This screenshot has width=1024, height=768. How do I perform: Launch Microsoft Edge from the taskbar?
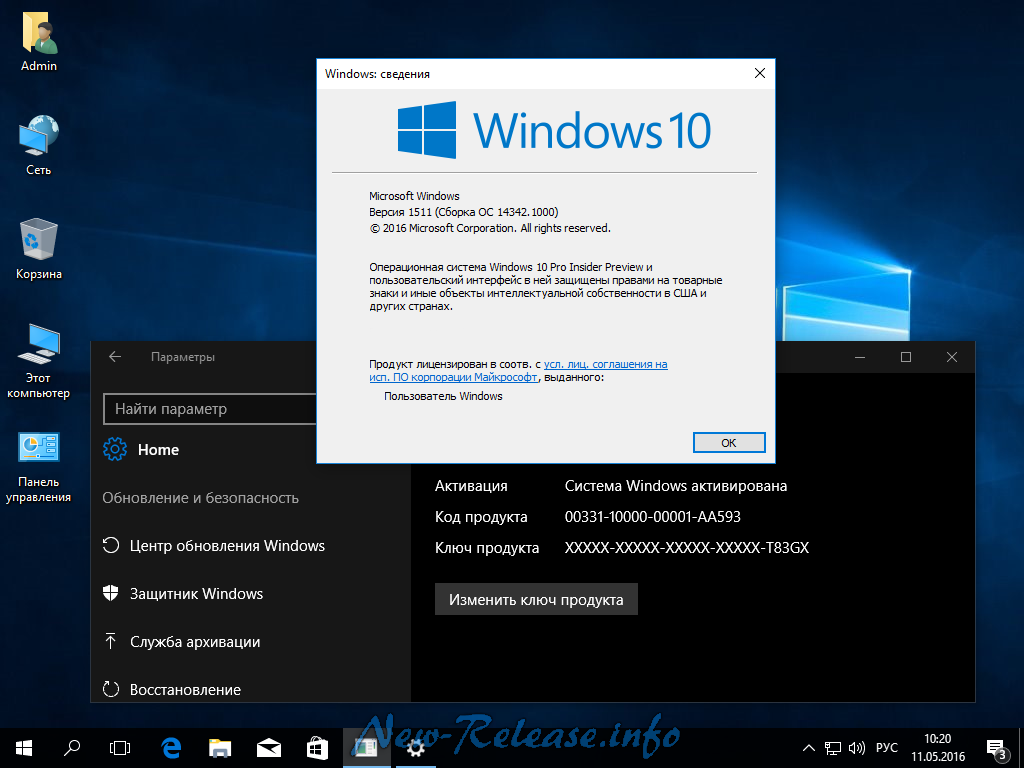(171, 748)
